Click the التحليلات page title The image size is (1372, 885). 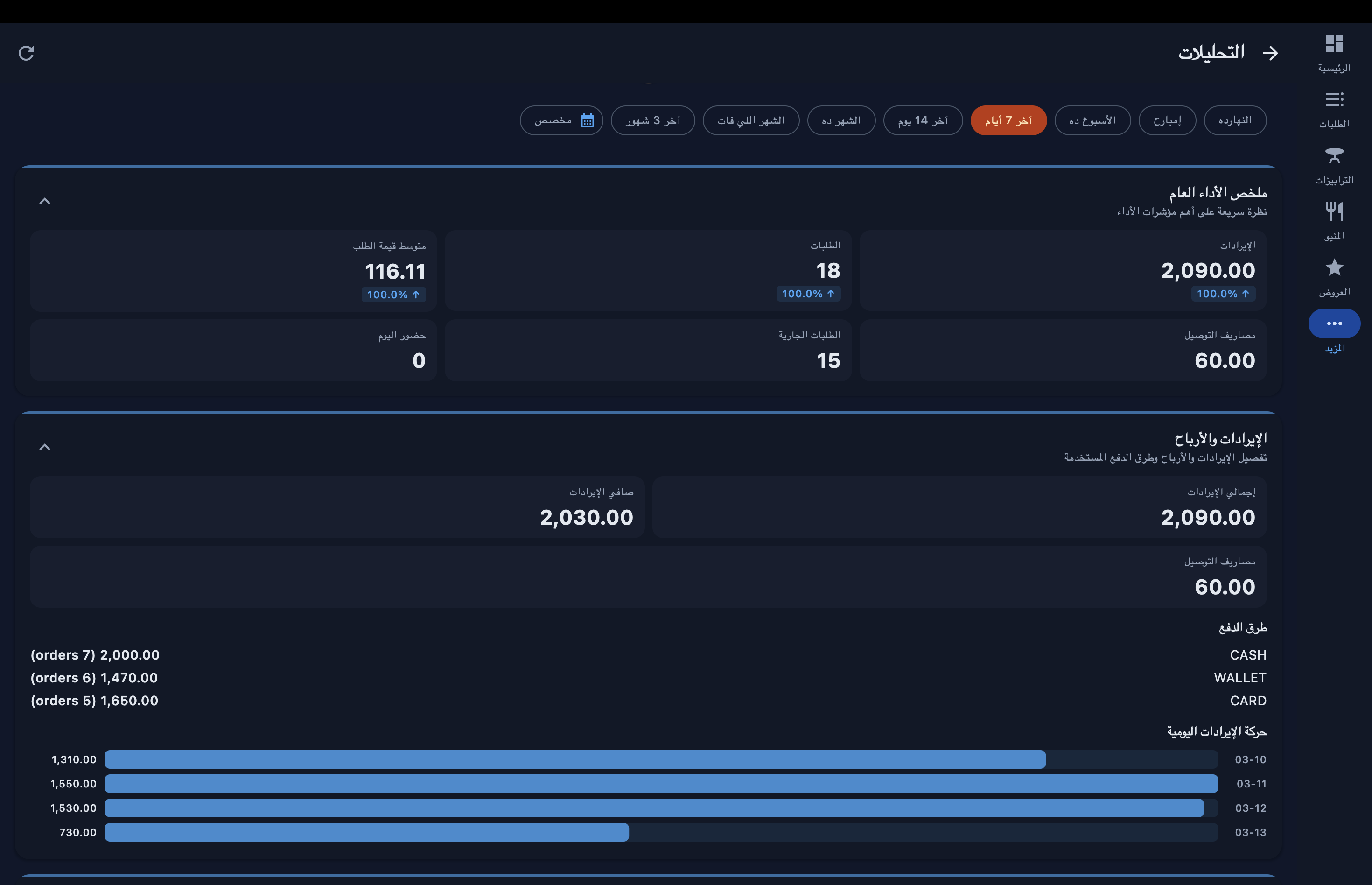pyautogui.click(x=1212, y=52)
